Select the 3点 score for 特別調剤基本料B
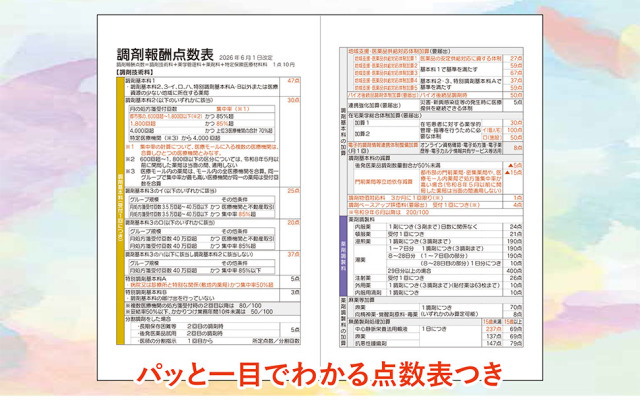Viewport: 640px width, 400px height. [295, 293]
